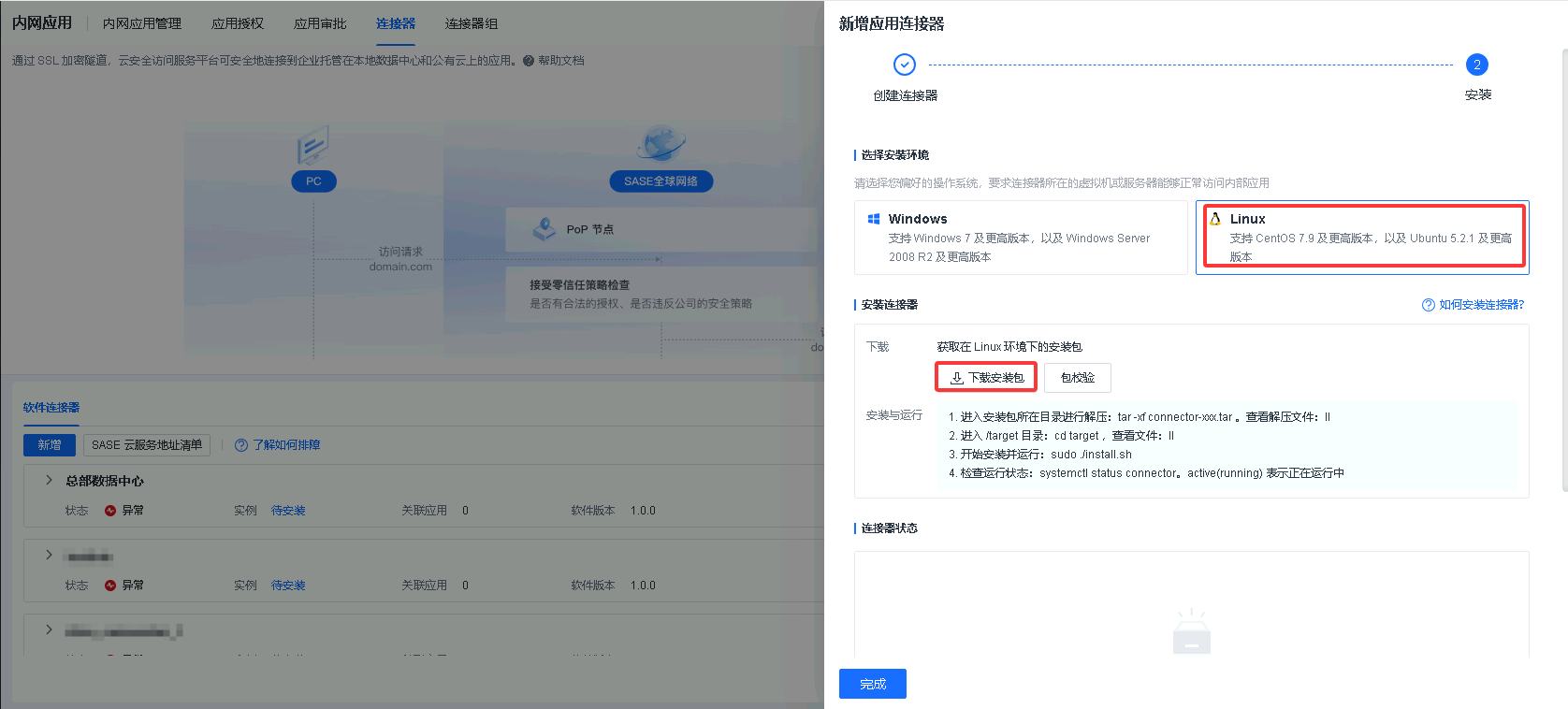Image resolution: width=1568 pixels, height=709 pixels.
Task: Click the step 2 安装 indicator
Action: (x=1477, y=65)
